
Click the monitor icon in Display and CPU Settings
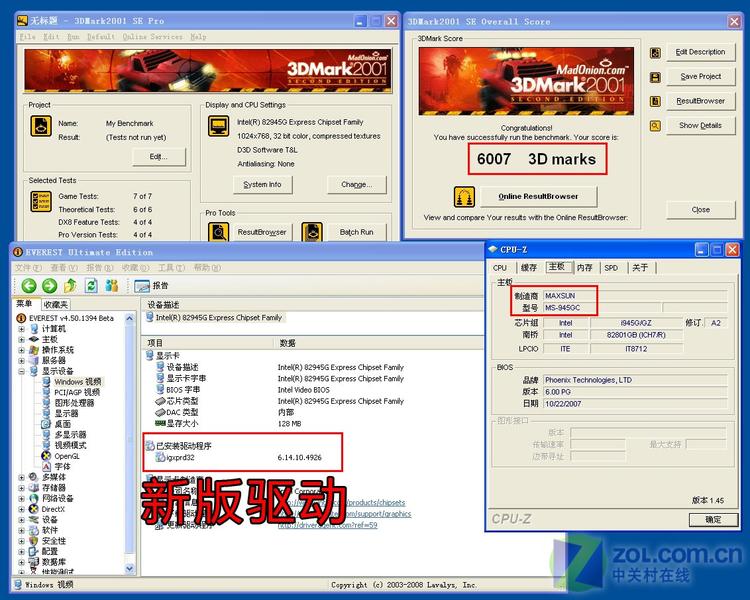[219, 126]
